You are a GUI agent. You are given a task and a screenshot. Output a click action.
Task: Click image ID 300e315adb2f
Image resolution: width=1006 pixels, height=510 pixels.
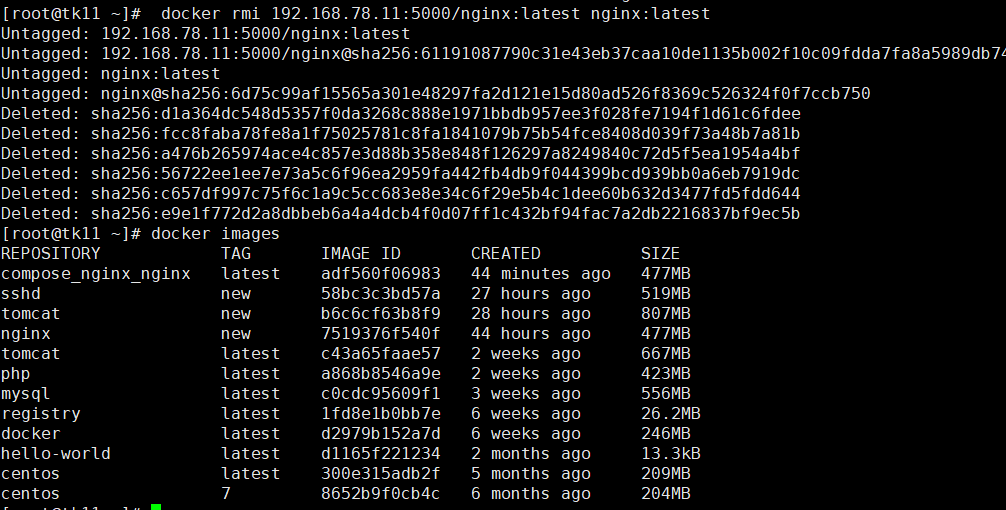point(381,473)
